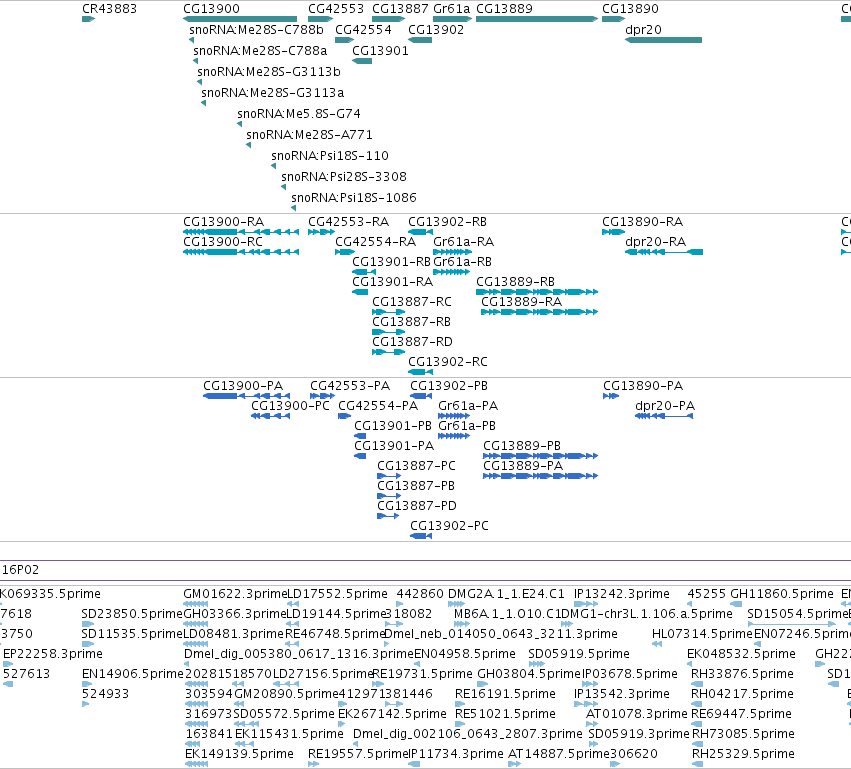The height and width of the screenshot is (769, 851).
Task: Open EST GH11860.5prime
Action: click(736, 603)
